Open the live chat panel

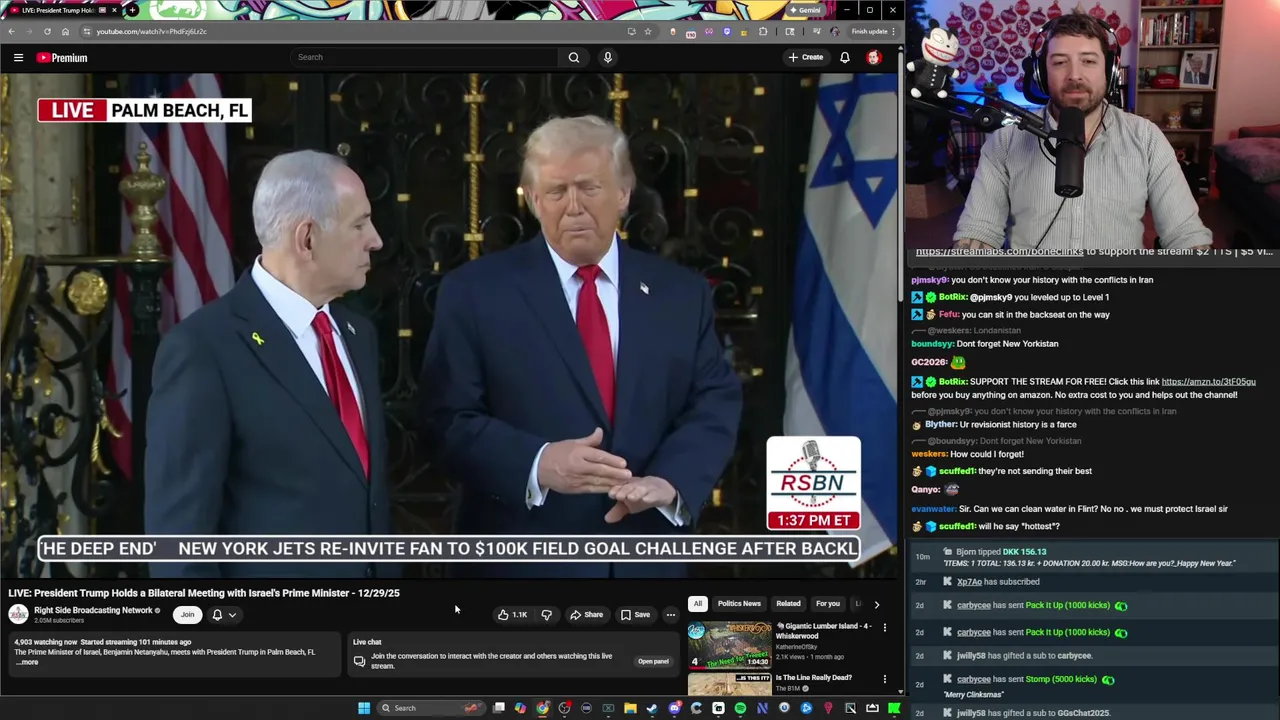653,661
